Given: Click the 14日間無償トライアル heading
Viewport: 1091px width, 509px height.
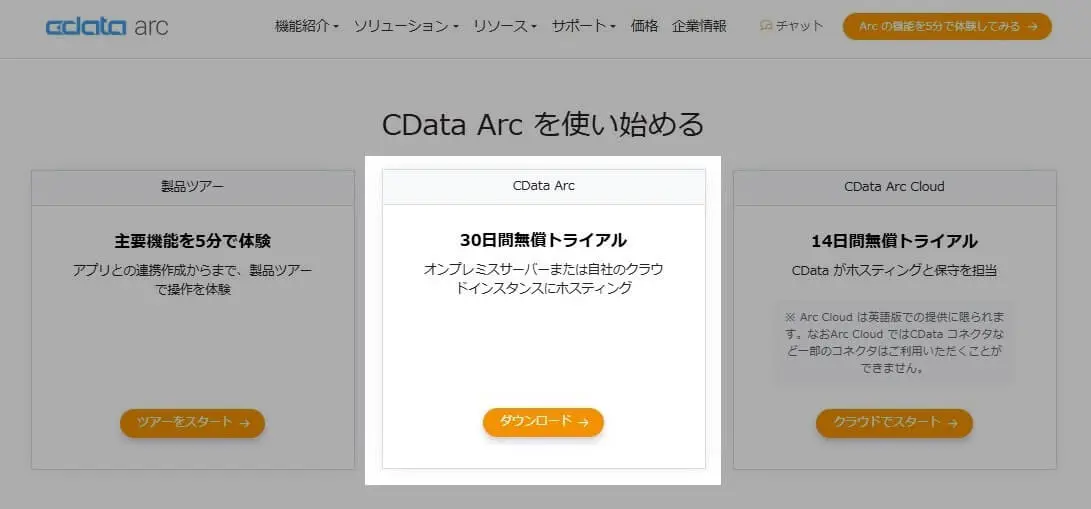Looking at the screenshot, I should tap(894, 241).
